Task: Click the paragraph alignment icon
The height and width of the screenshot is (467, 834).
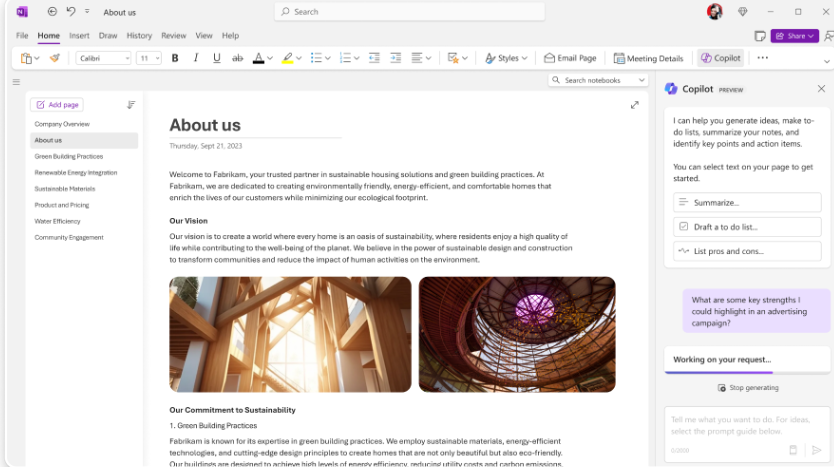Action: coord(417,58)
